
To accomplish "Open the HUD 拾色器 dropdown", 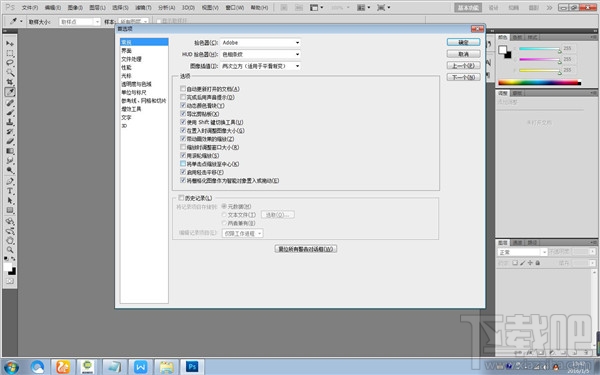I will coord(260,54).
